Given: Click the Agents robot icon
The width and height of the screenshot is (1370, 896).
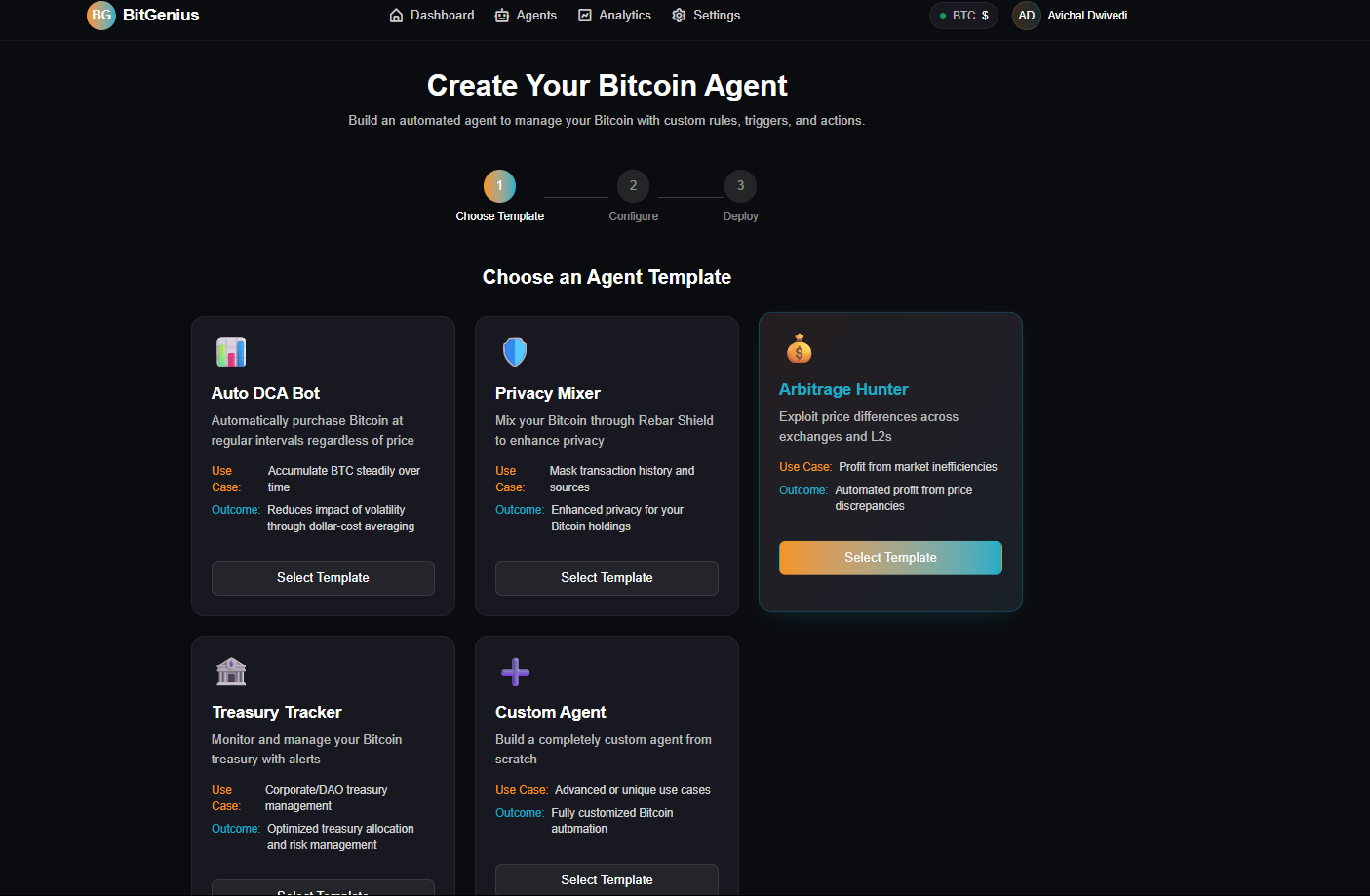Looking at the screenshot, I should (x=502, y=16).
